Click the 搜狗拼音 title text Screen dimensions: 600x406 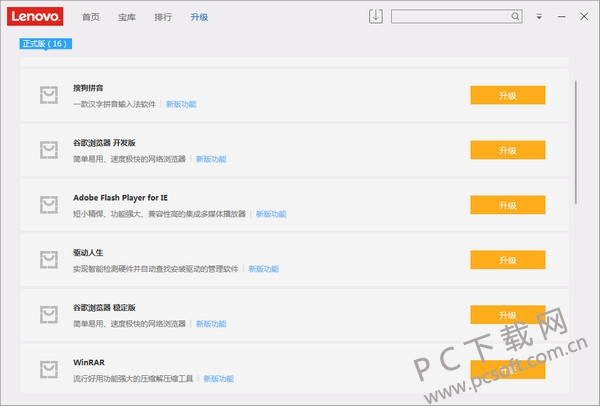pos(88,88)
